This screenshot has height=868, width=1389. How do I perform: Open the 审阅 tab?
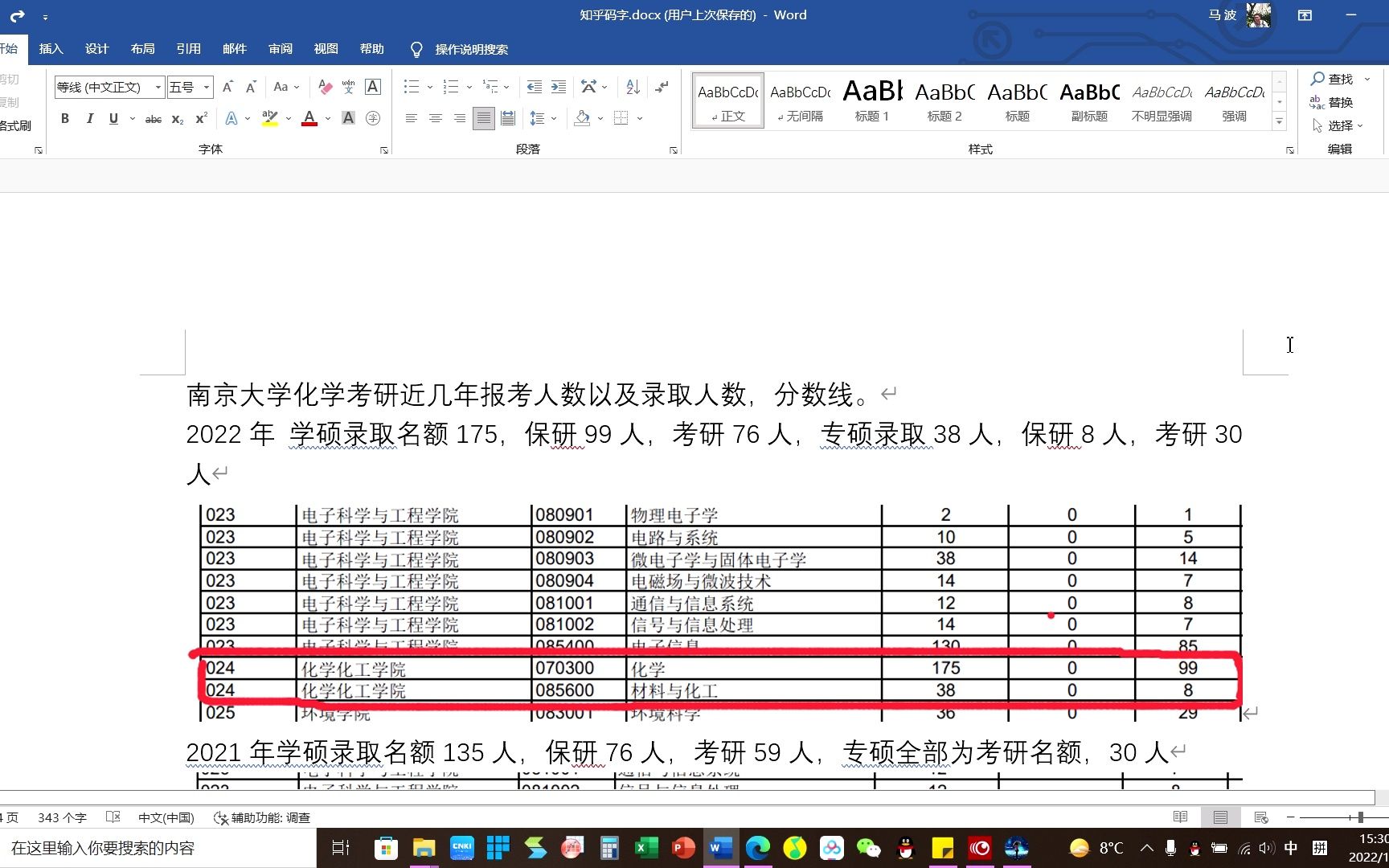(x=280, y=49)
